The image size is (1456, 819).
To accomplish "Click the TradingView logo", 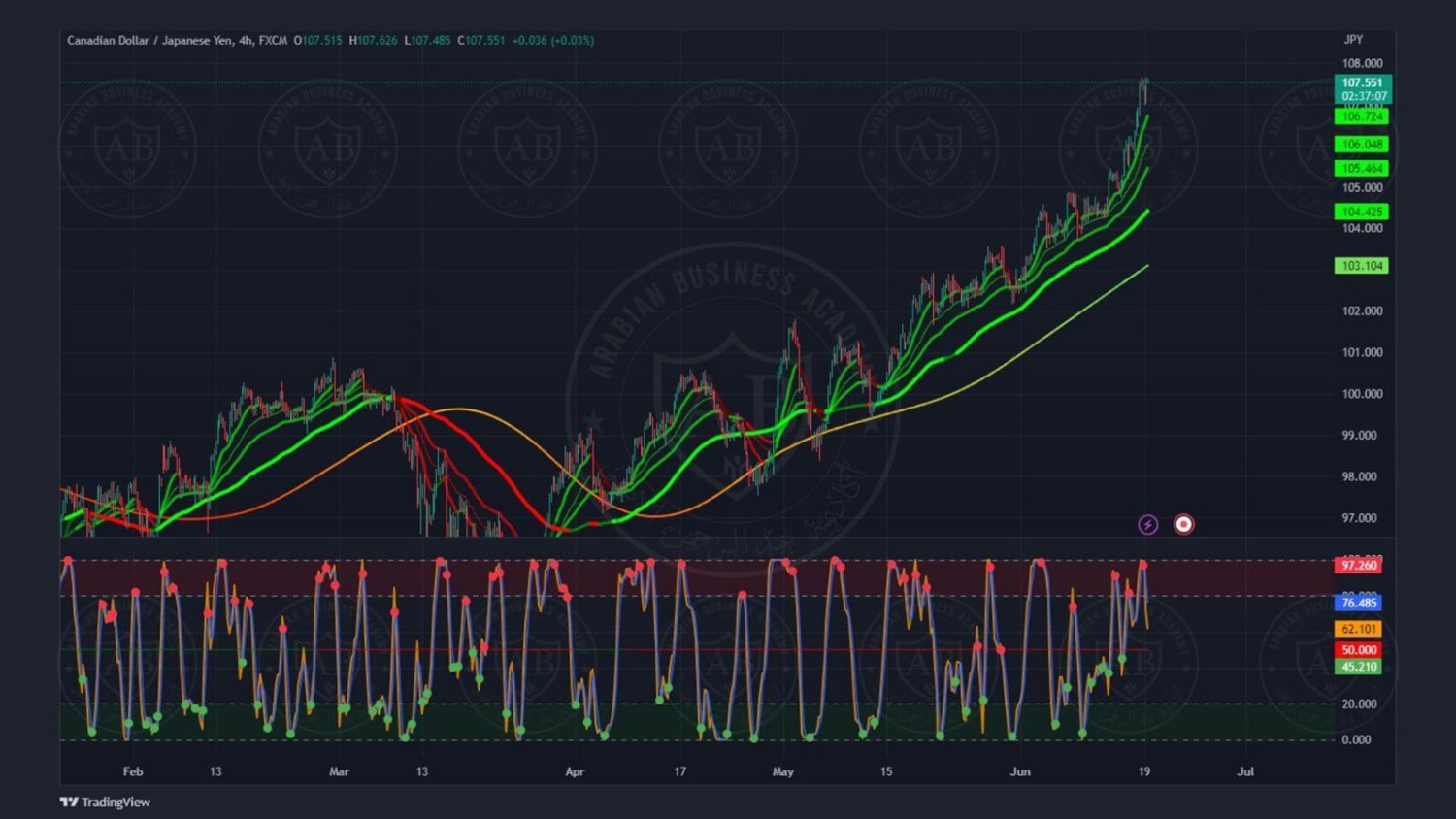I will coord(105,802).
